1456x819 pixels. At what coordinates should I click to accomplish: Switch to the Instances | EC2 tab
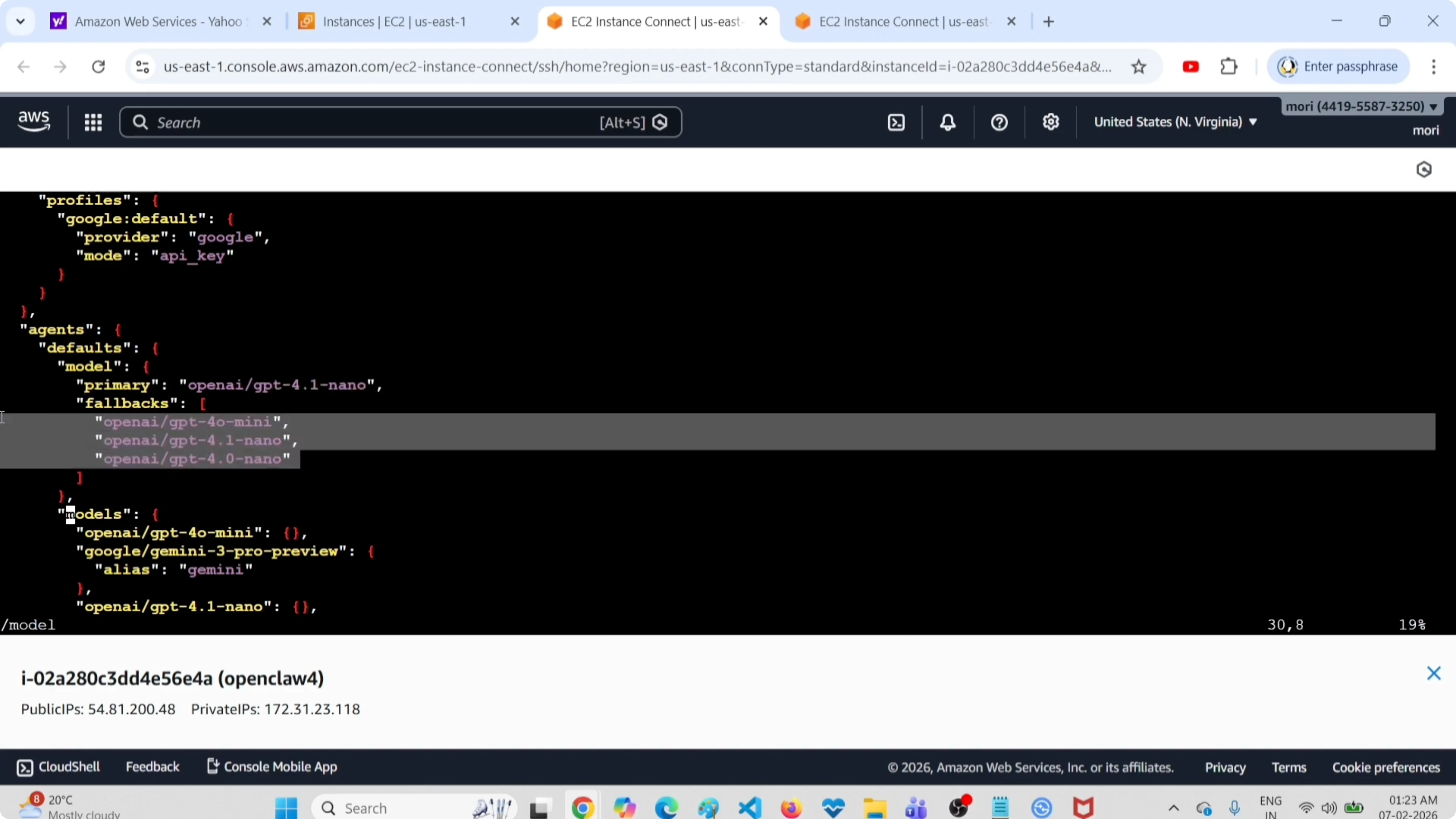click(x=396, y=21)
